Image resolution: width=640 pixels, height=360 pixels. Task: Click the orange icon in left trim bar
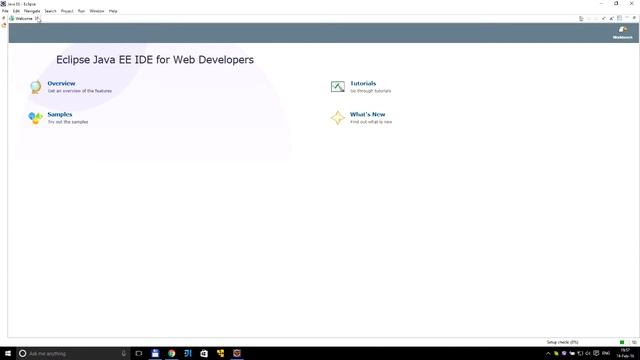point(4,25)
